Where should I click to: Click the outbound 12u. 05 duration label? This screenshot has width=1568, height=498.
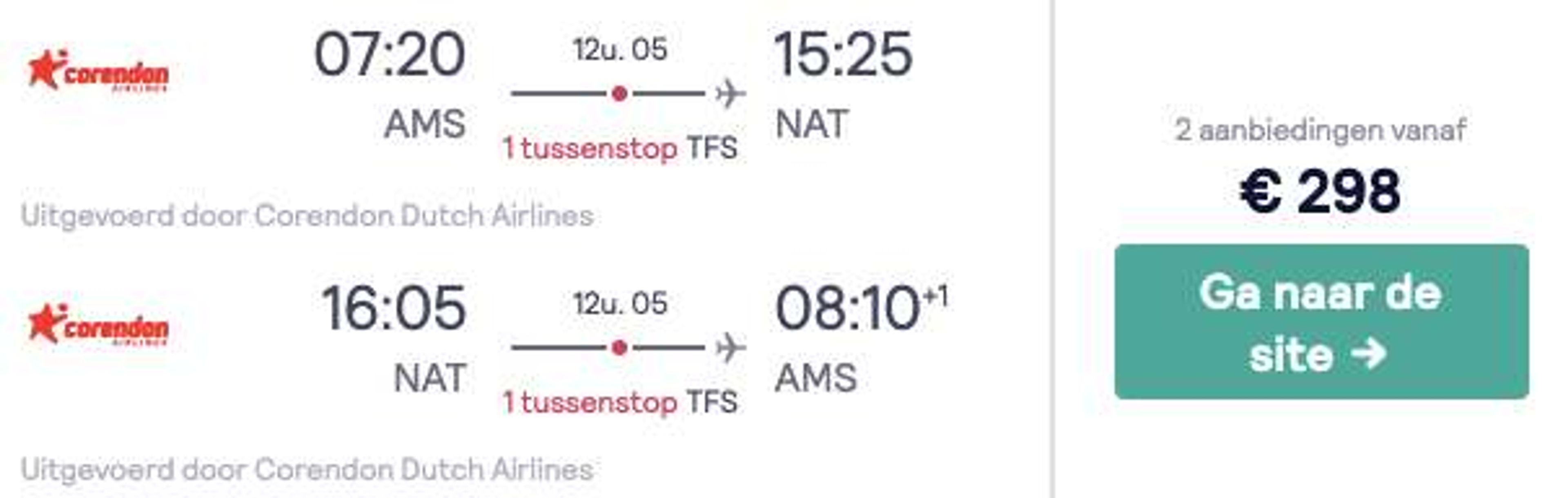click(620, 49)
